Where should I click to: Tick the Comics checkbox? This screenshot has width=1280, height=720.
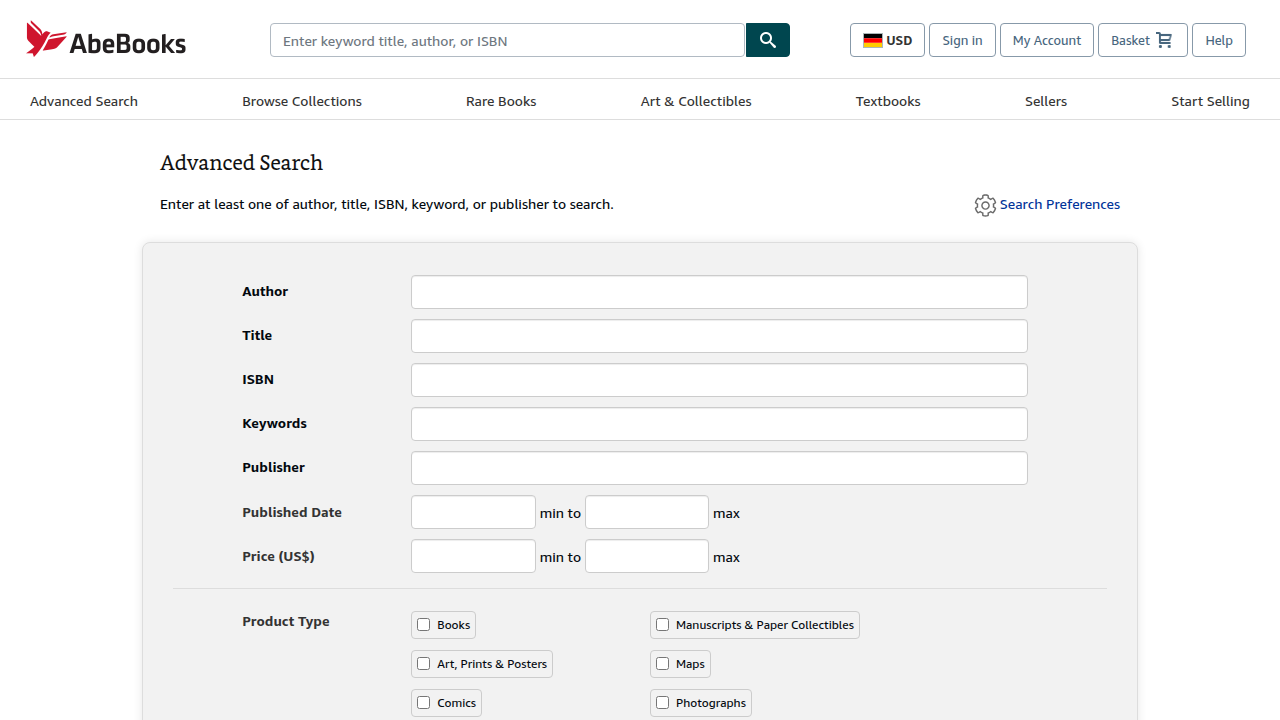[424, 703]
